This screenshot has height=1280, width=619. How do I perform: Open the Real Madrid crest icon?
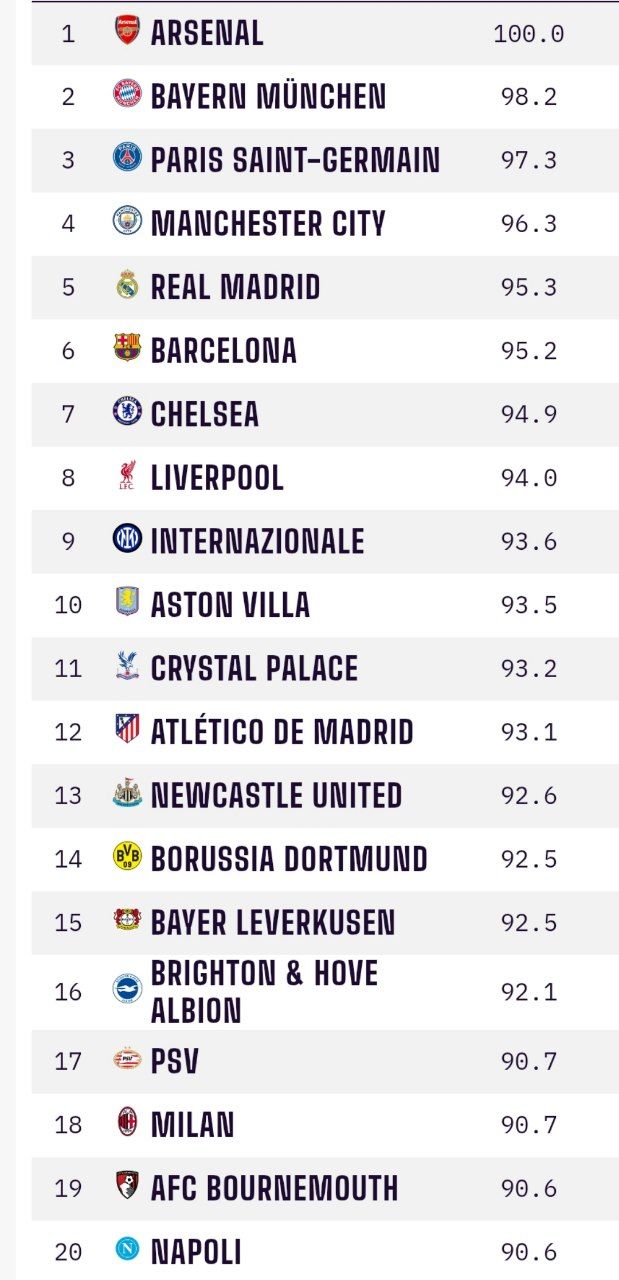coord(127,285)
